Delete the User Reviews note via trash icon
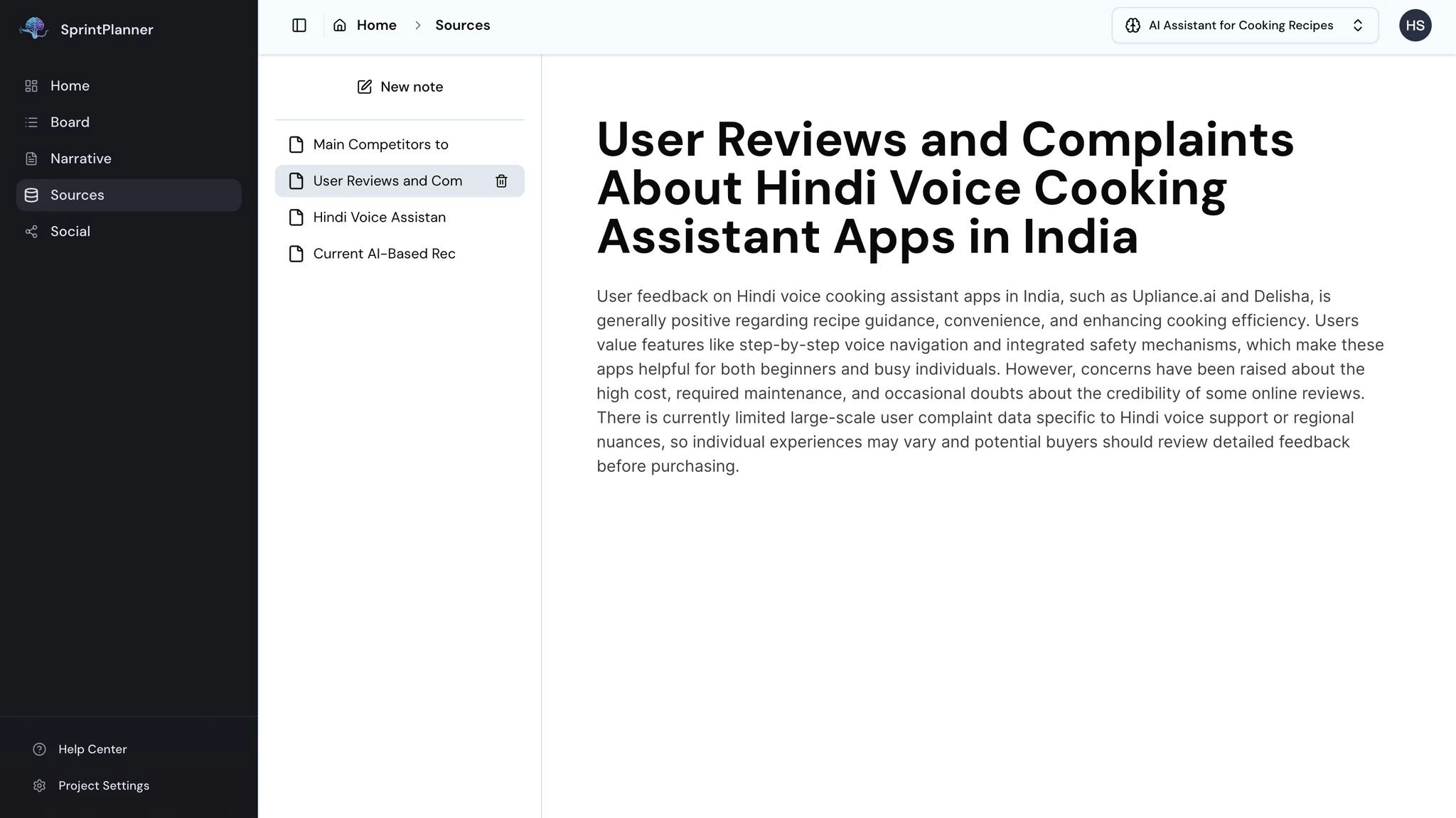The height and width of the screenshot is (818, 1456). point(501,181)
